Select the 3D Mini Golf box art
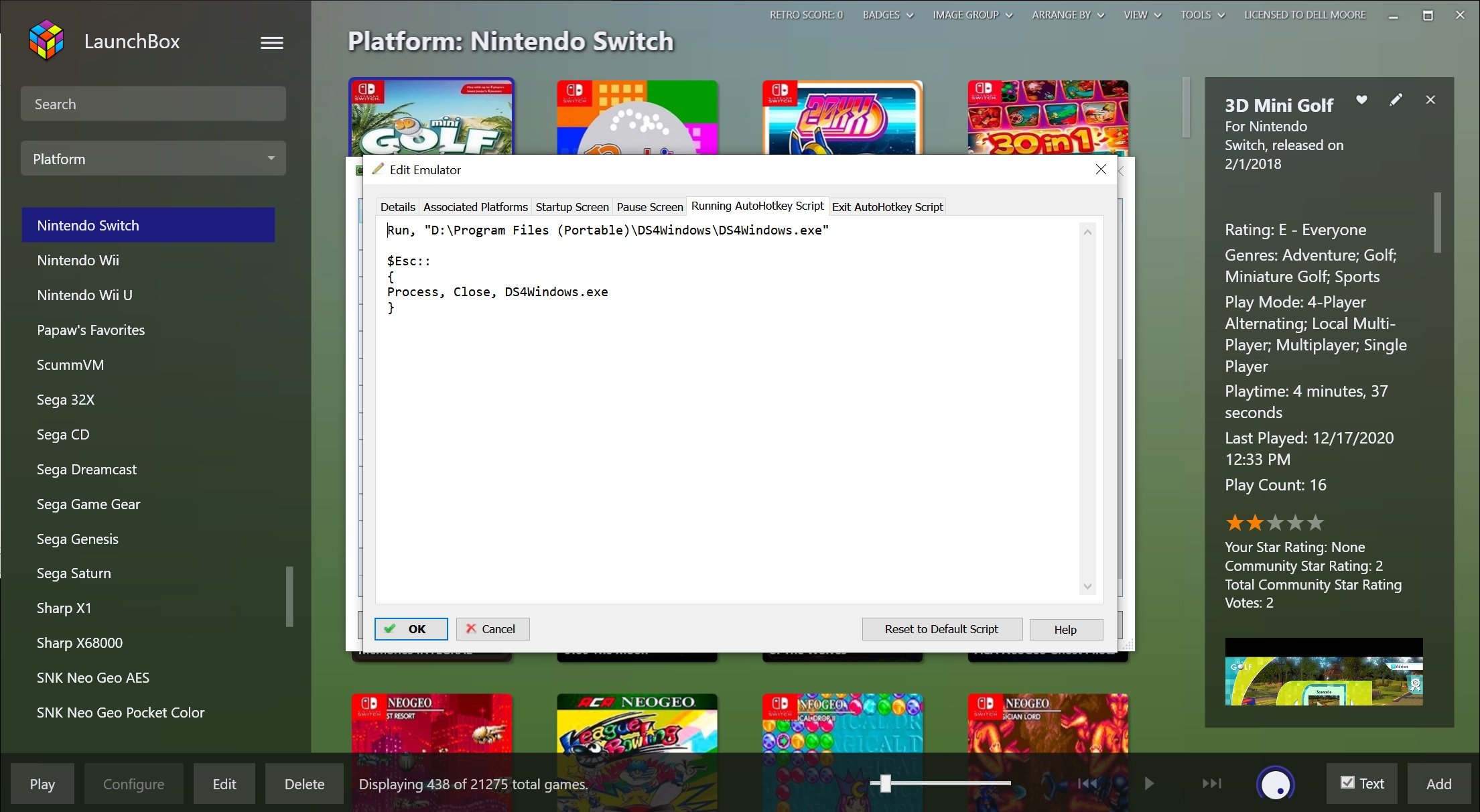 click(x=431, y=117)
